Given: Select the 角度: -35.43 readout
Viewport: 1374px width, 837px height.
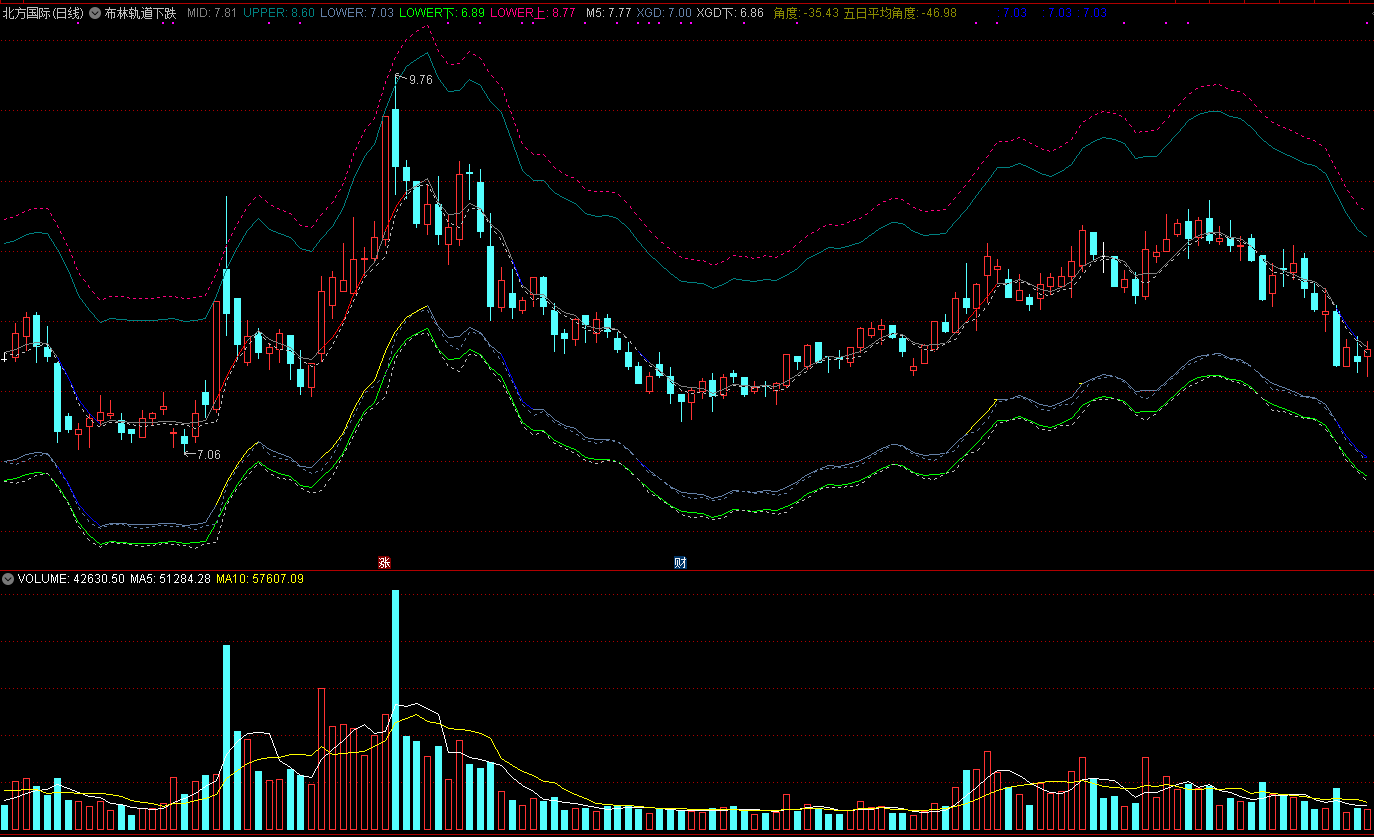Looking at the screenshot, I should [x=806, y=13].
